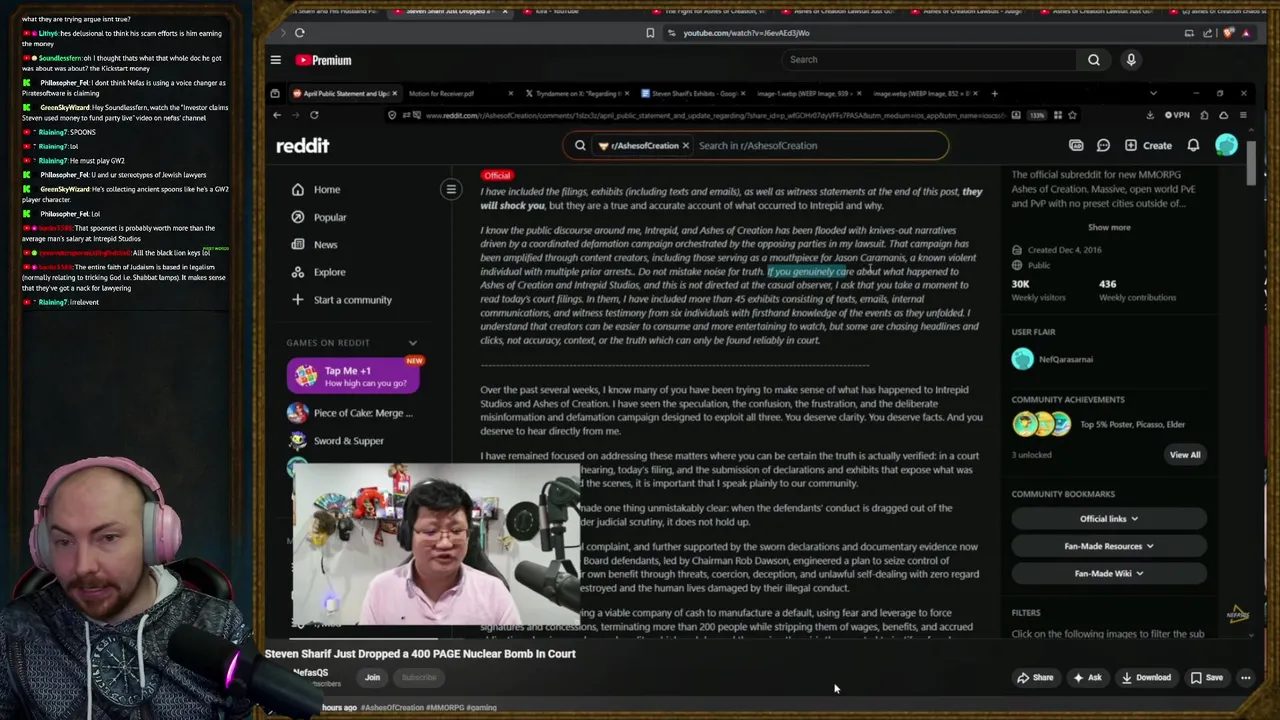The image size is (1280, 720).
Task: Click the YouTube search magnifier button
Action: pos(1094,60)
